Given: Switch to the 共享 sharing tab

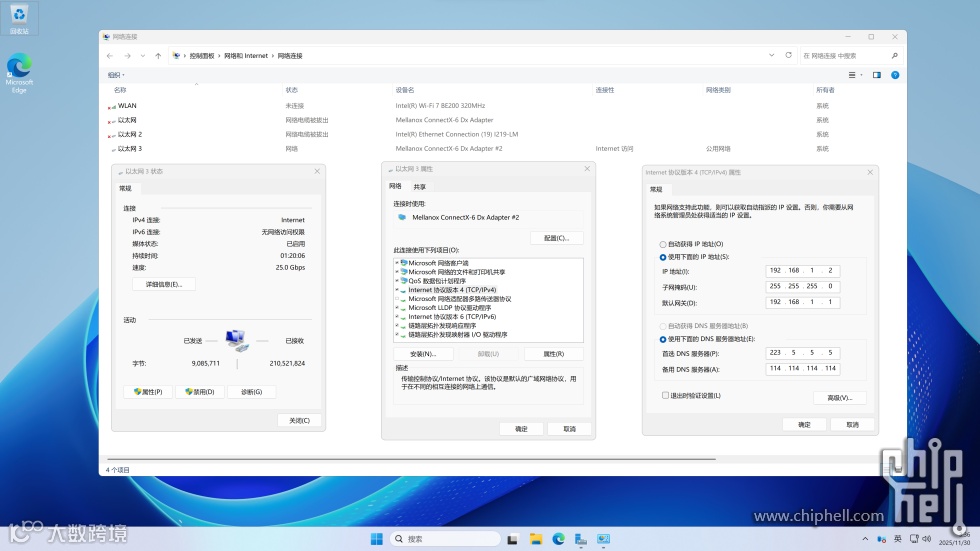Looking at the screenshot, I should (419, 187).
